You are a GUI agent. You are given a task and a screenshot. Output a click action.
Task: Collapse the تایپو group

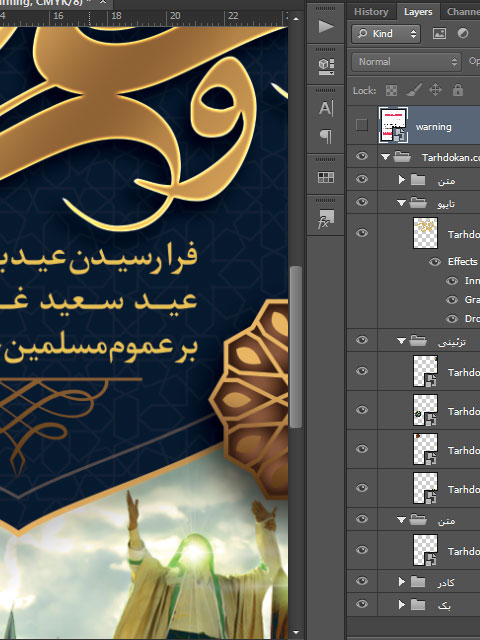(401, 202)
